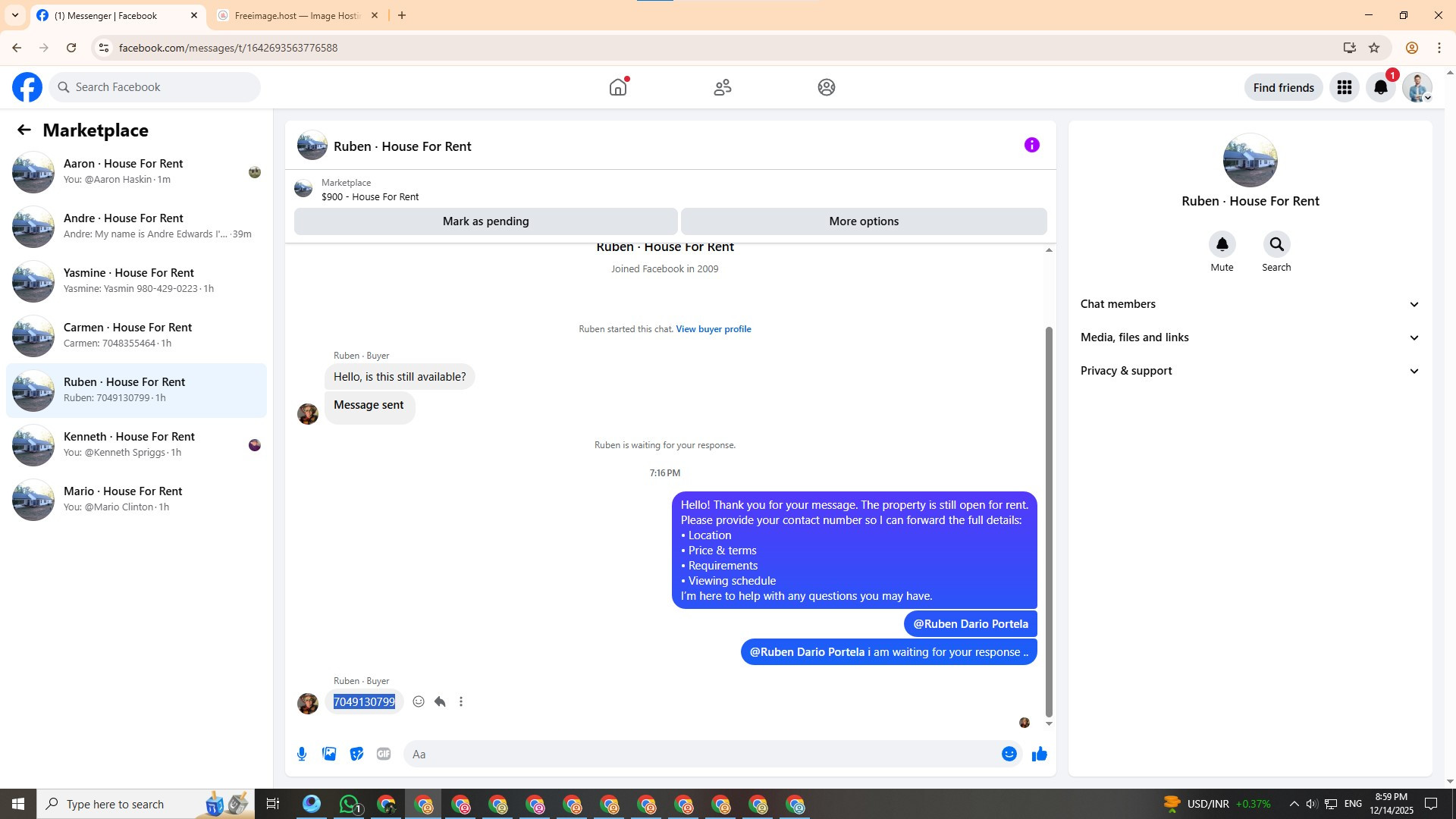Click the Mark as pending button
The height and width of the screenshot is (819, 1456).
(485, 221)
